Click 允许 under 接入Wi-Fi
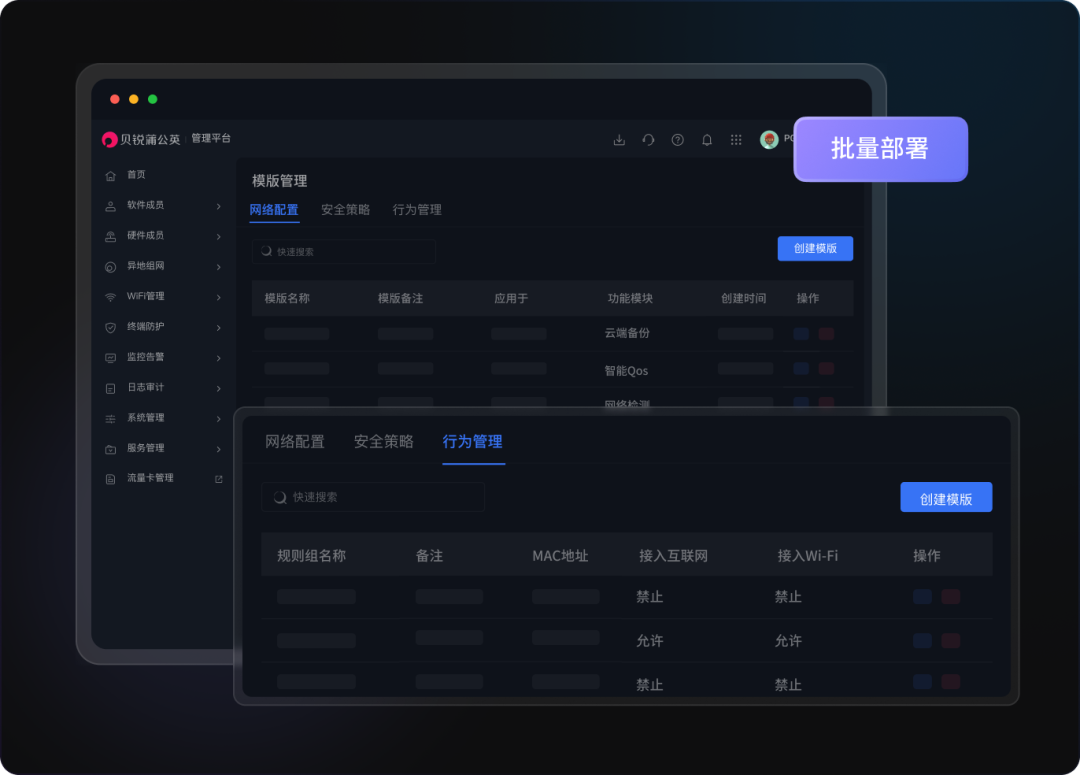Image resolution: width=1080 pixels, height=775 pixels. tap(788, 641)
